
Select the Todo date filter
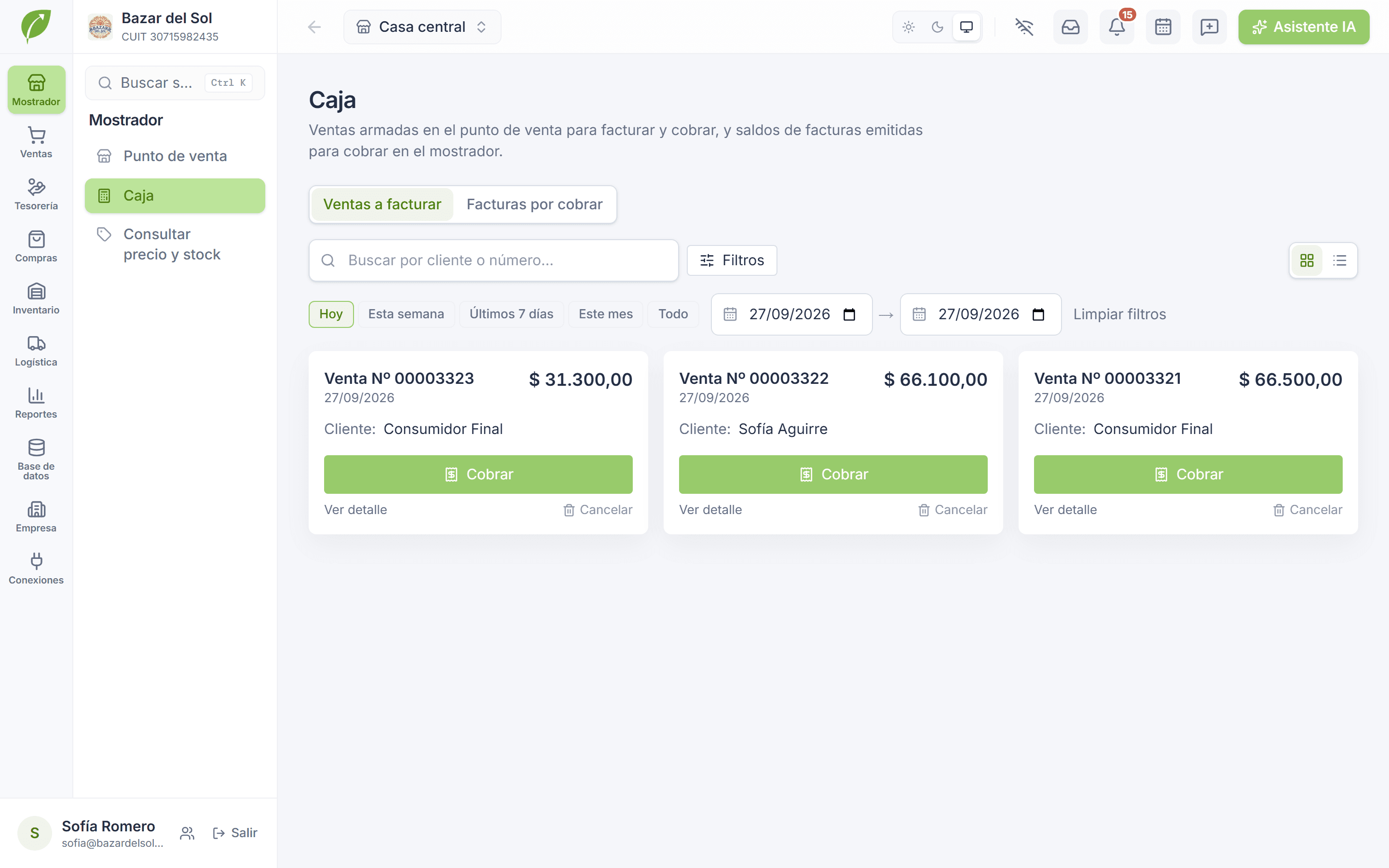coord(673,314)
